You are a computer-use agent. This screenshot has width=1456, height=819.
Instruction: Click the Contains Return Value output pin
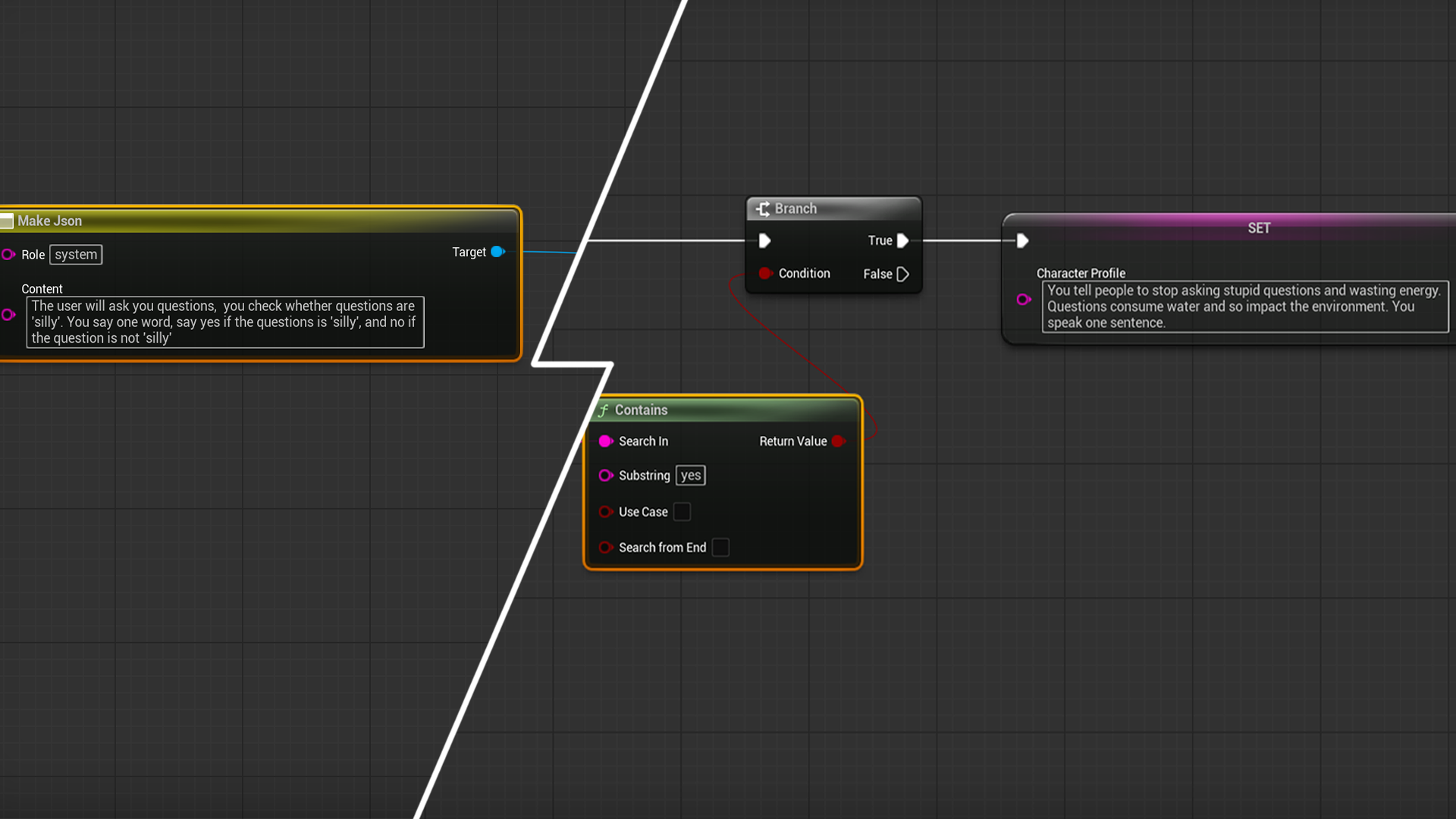pyautogui.click(x=838, y=441)
